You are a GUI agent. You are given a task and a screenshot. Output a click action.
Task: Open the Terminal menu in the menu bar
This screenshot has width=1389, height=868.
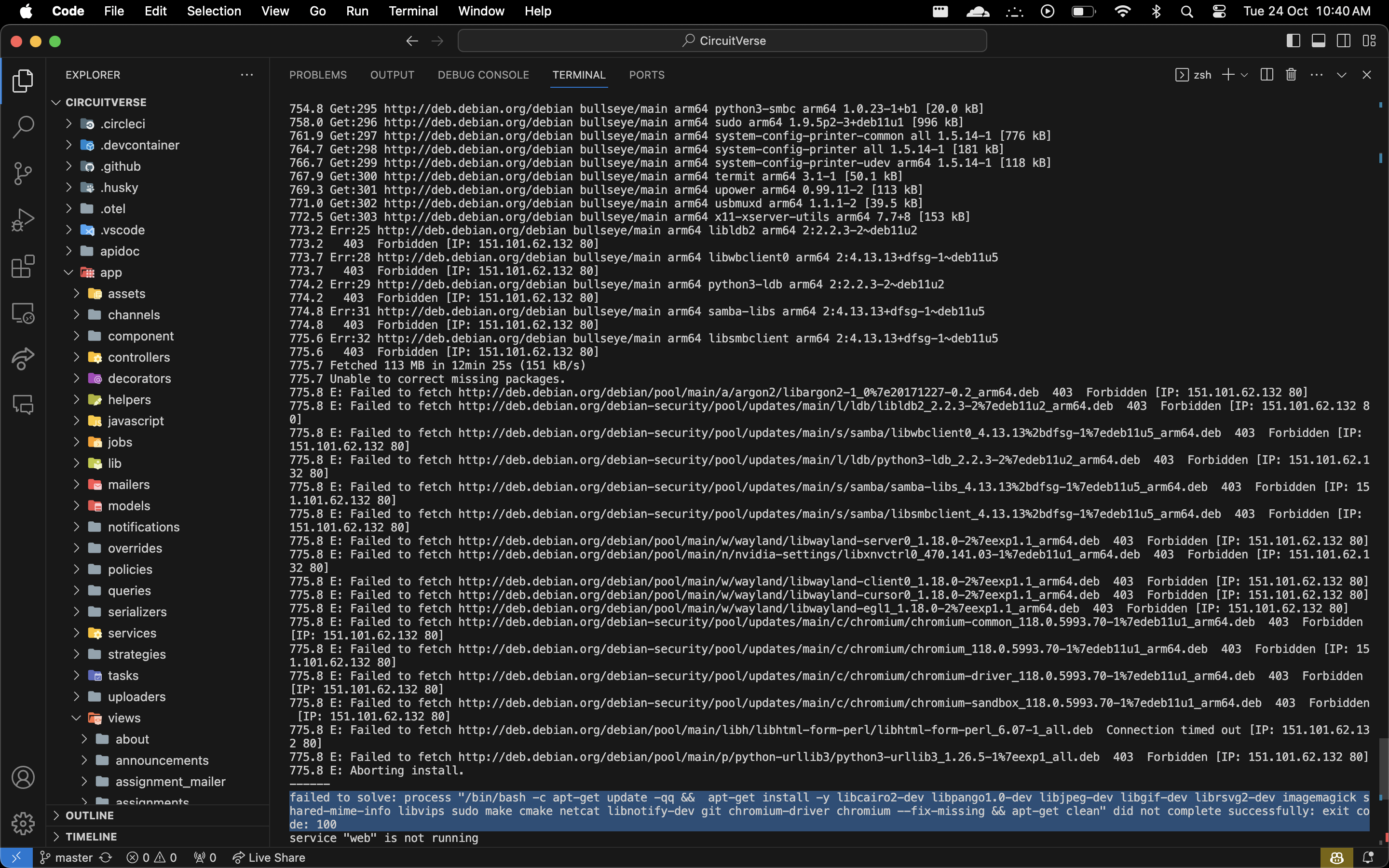click(x=413, y=11)
